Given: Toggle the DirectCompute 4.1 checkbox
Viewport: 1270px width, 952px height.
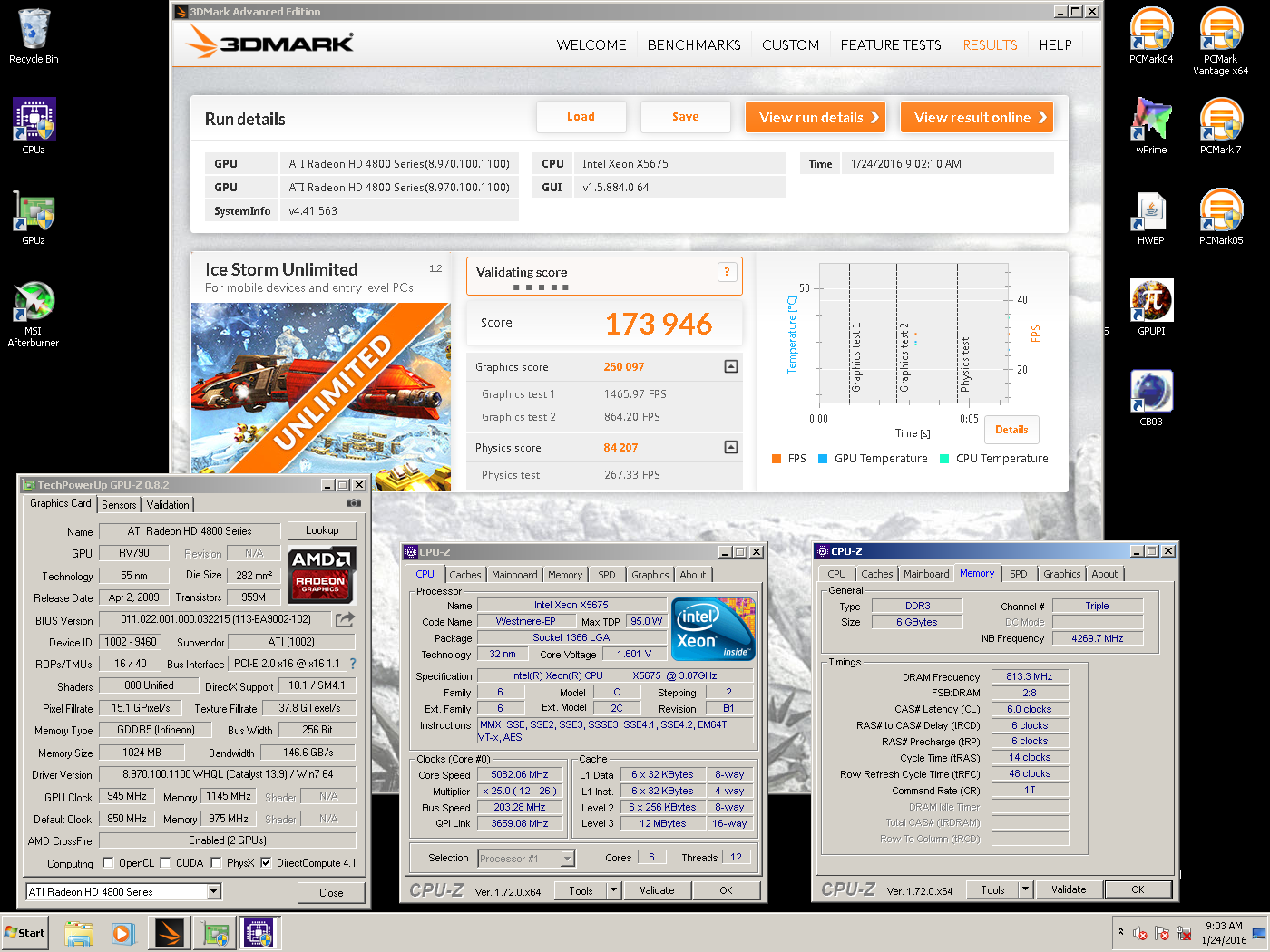Looking at the screenshot, I should coord(266,863).
